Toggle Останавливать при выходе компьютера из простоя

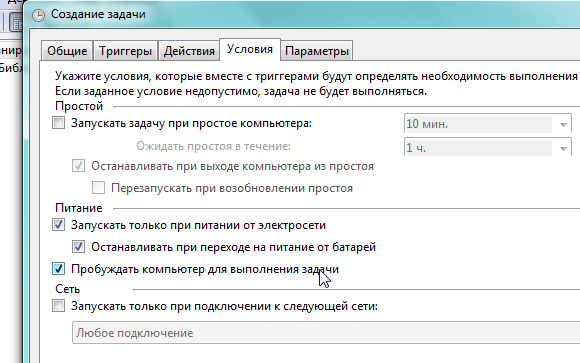click(x=78, y=166)
